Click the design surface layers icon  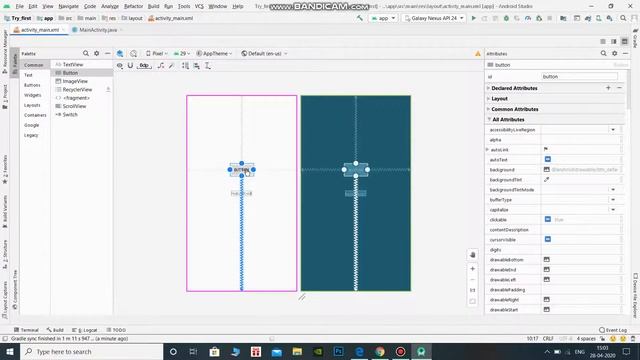coord(120,53)
